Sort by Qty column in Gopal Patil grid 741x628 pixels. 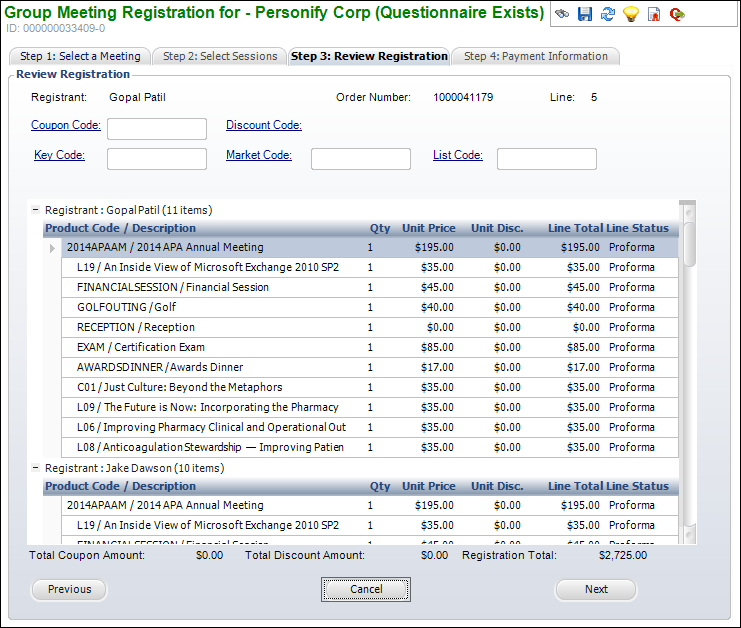tap(380, 228)
